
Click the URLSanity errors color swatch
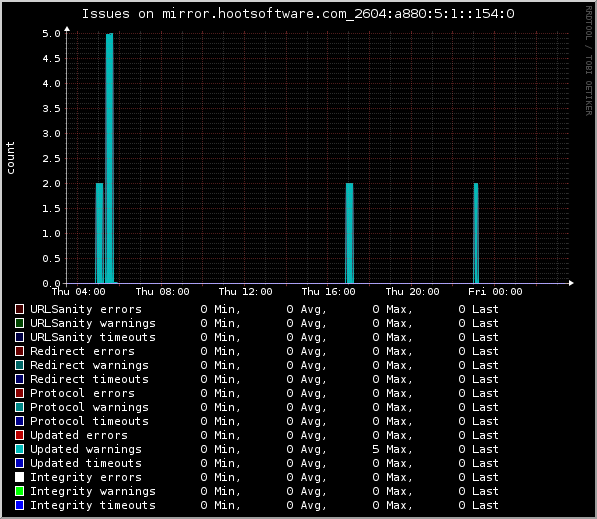[19, 309]
